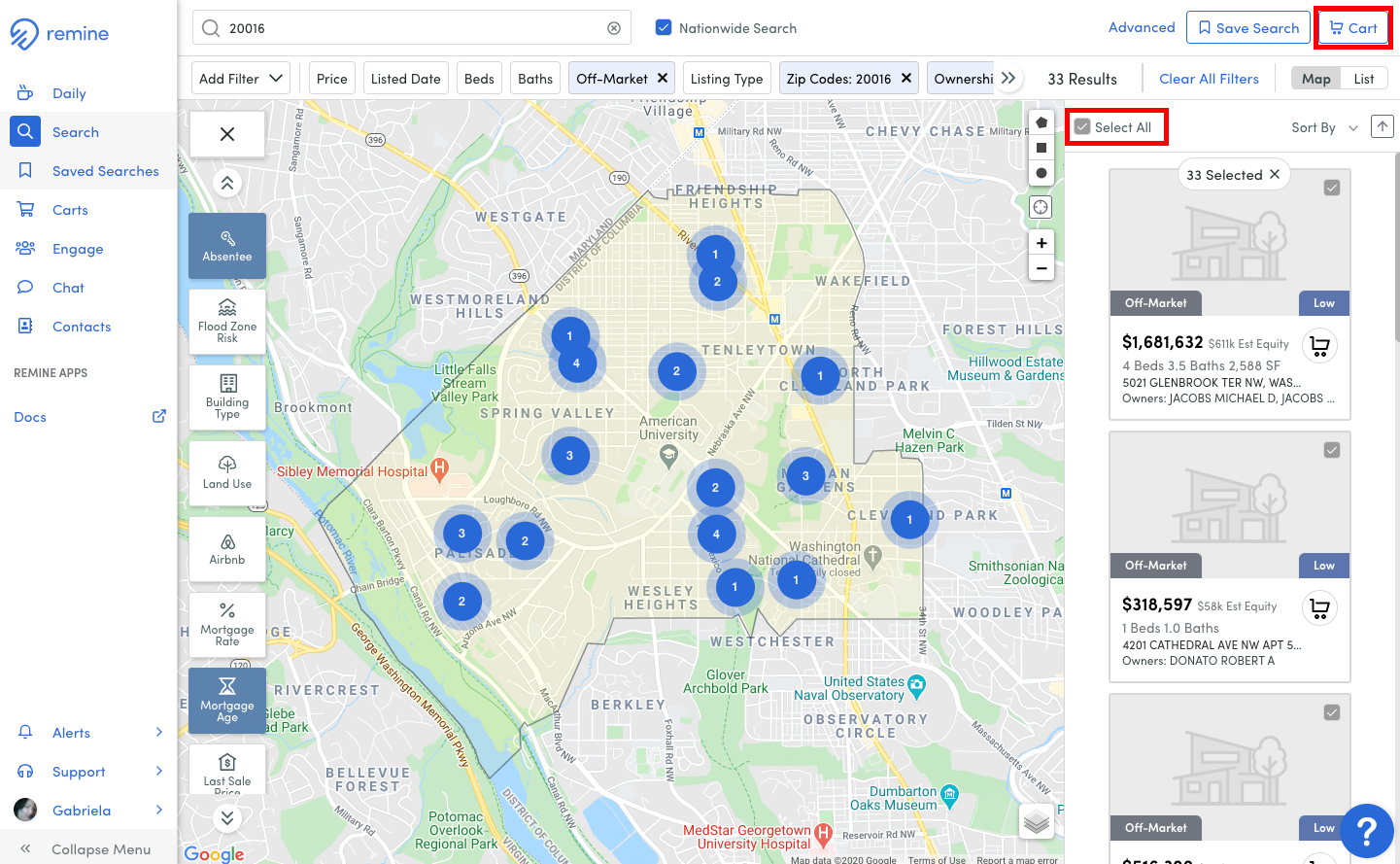Open the Price filter

click(x=331, y=79)
